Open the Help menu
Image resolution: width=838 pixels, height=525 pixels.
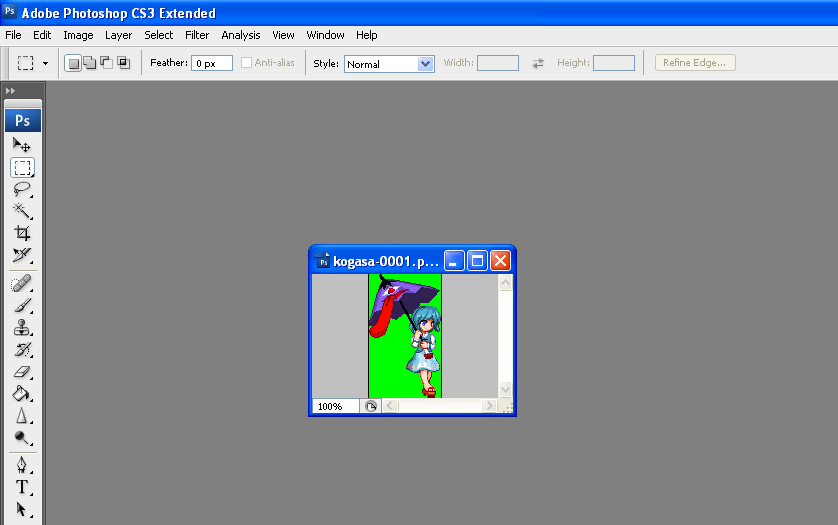click(367, 35)
